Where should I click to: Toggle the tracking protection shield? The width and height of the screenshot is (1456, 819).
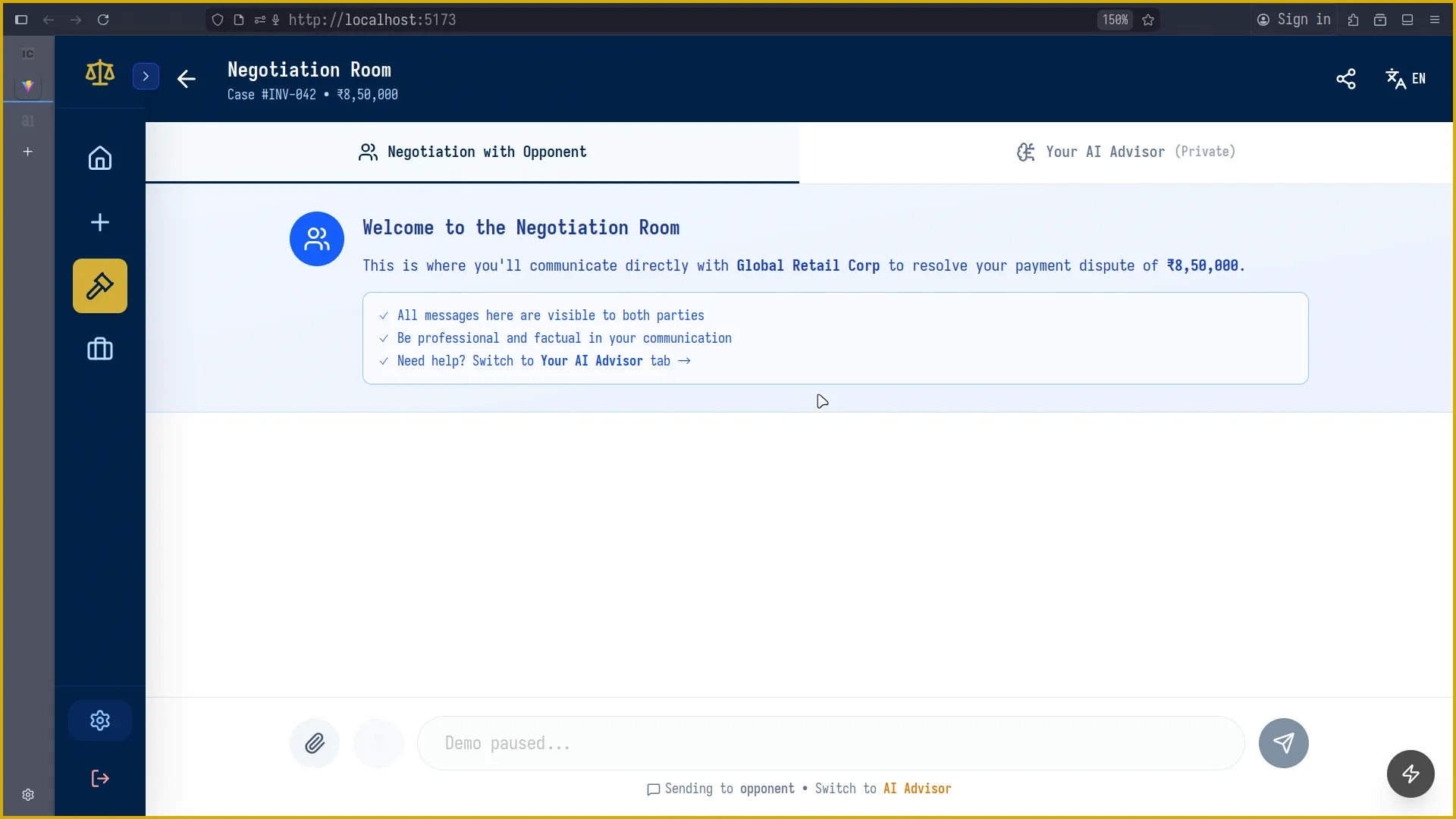(218, 20)
